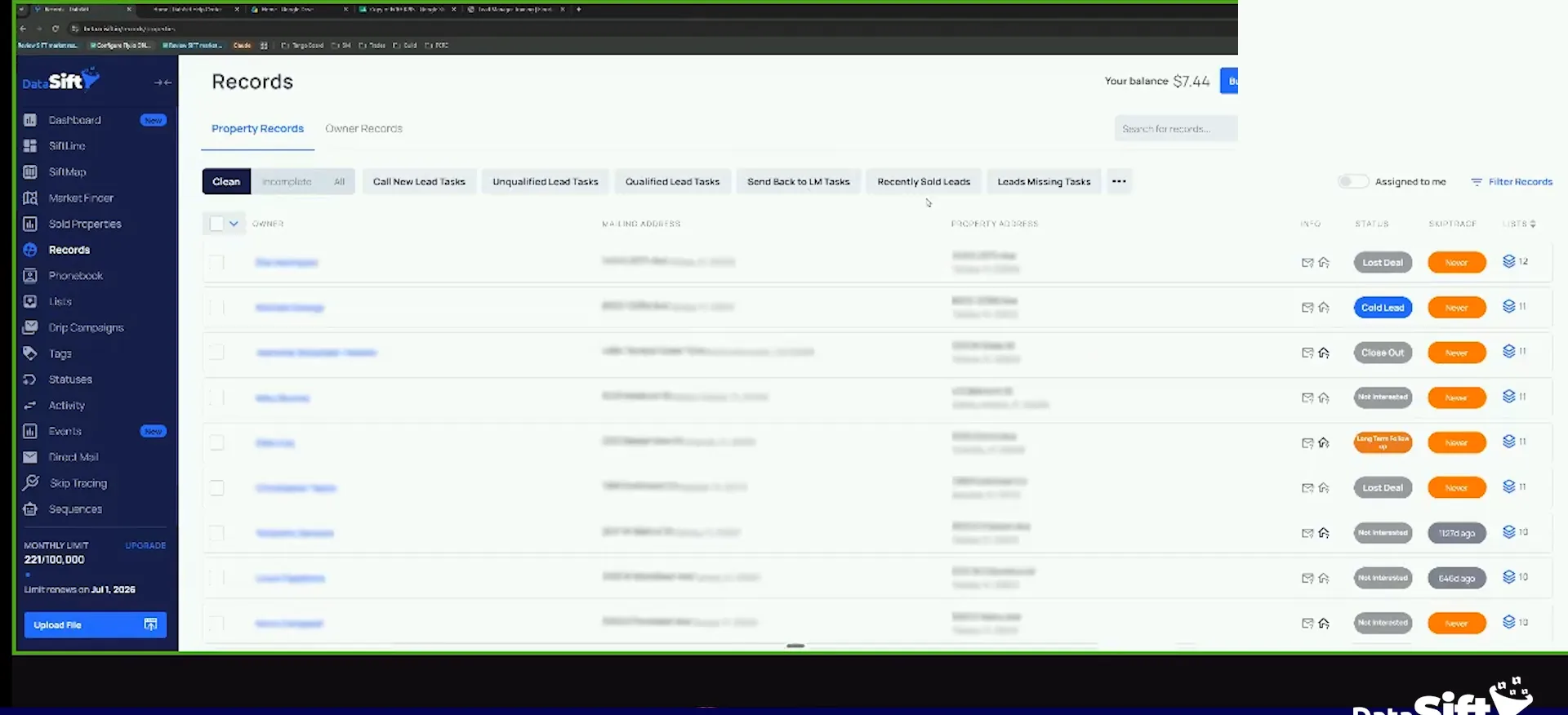The height and width of the screenshot is (715, 1568).
Task: Open the three-dots more filters menu
Action: click(x=1119, y=181)
